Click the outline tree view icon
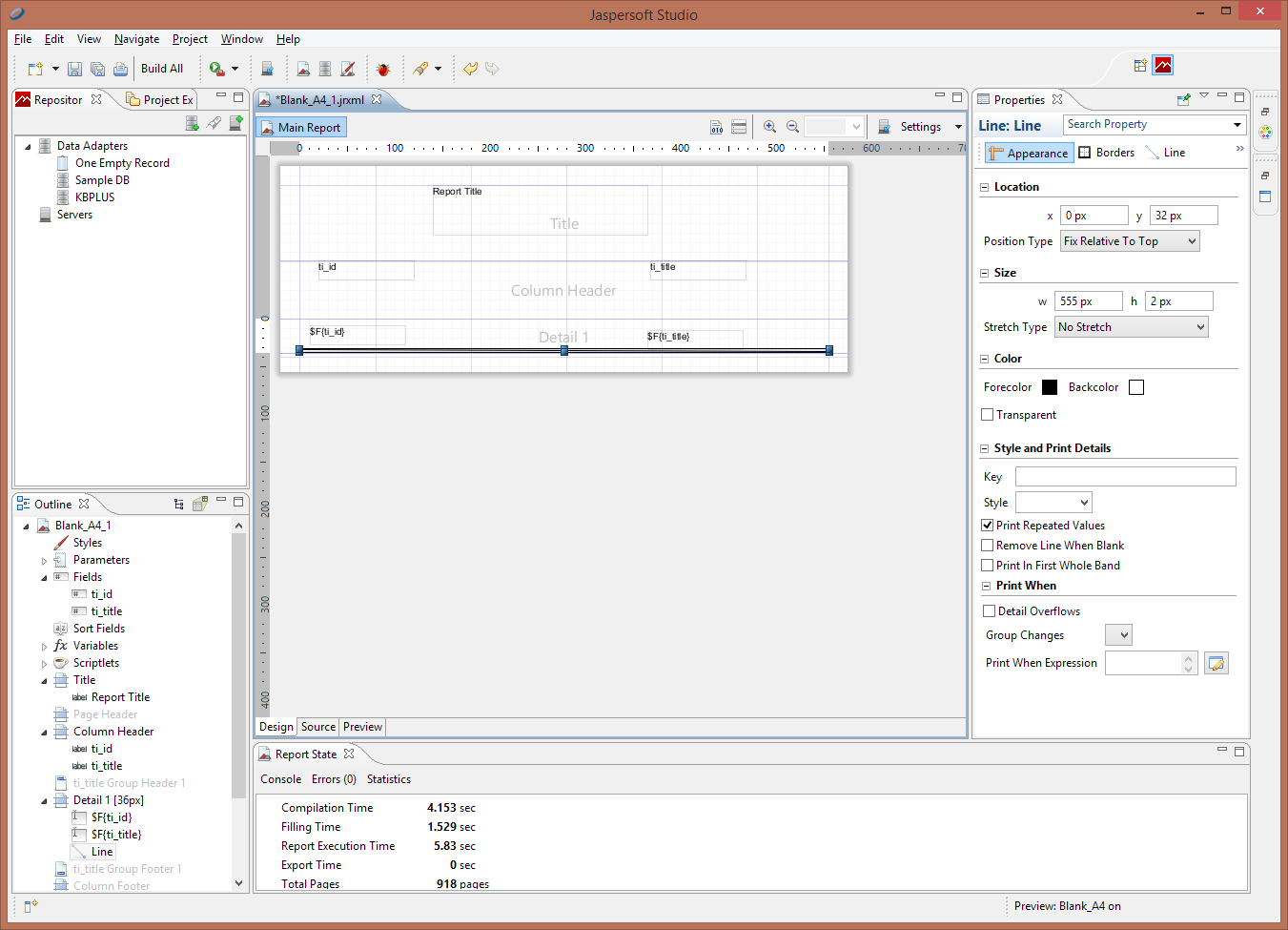 tap(179, 504)
